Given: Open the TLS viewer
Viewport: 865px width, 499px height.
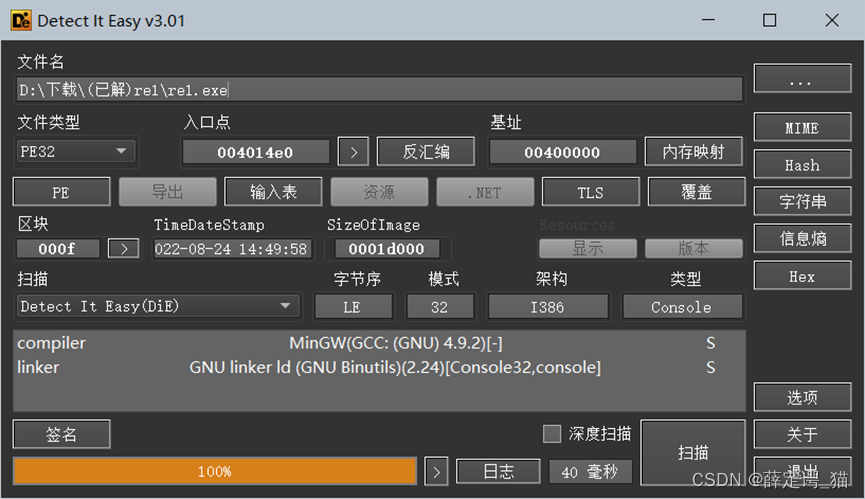Looking at the screenshot, I should pyautogui.click(x=590, y=192).
